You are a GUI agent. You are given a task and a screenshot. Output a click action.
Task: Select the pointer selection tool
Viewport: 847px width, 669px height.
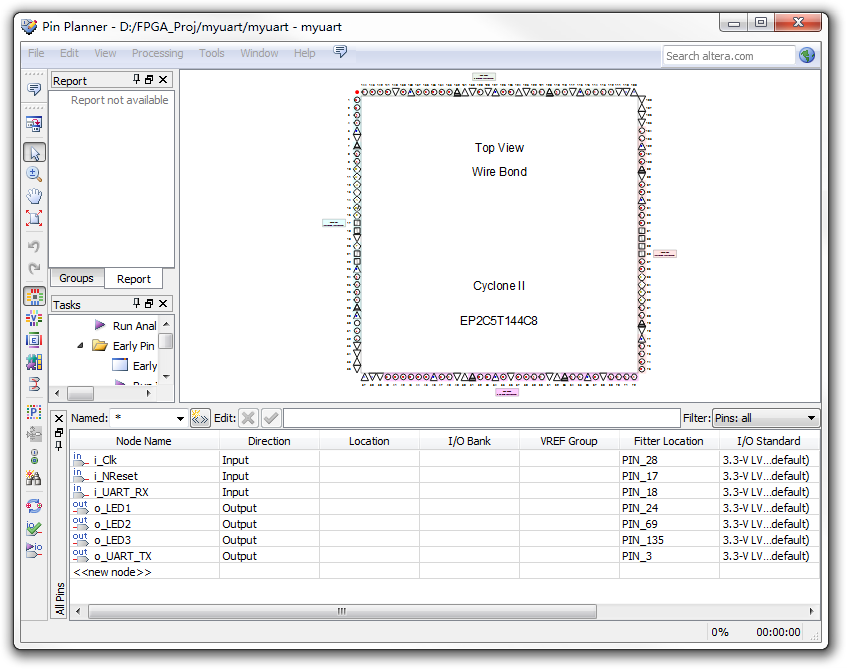click(x=34, y=153)
